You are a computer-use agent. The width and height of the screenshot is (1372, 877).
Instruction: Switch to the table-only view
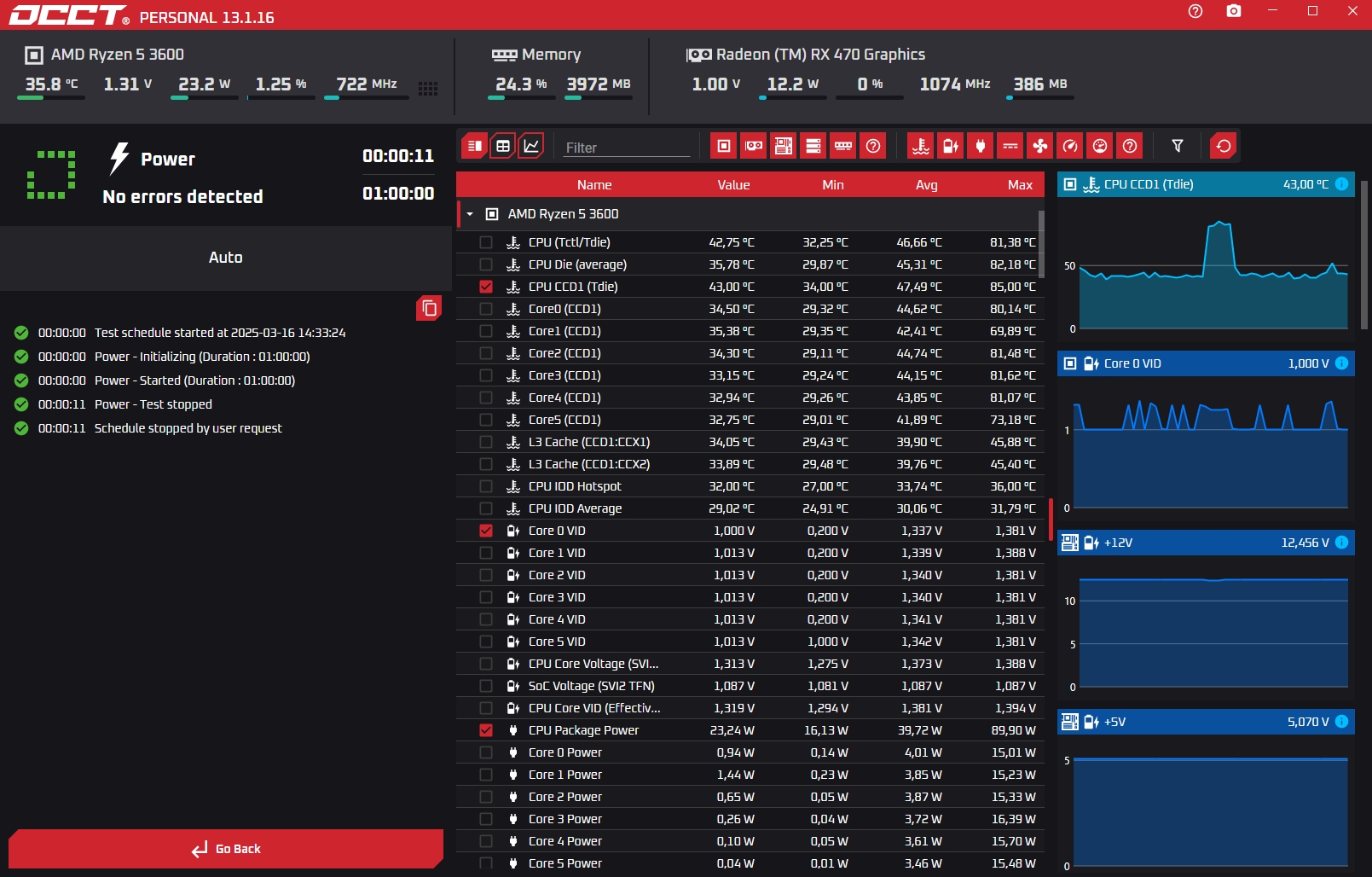click(503, 146)
